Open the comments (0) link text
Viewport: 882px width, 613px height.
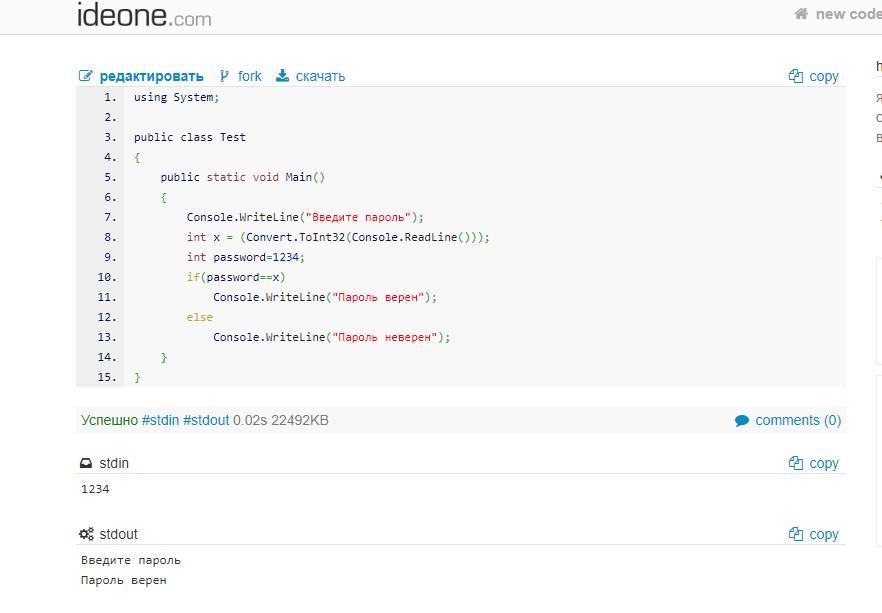[x=798, y=420]
